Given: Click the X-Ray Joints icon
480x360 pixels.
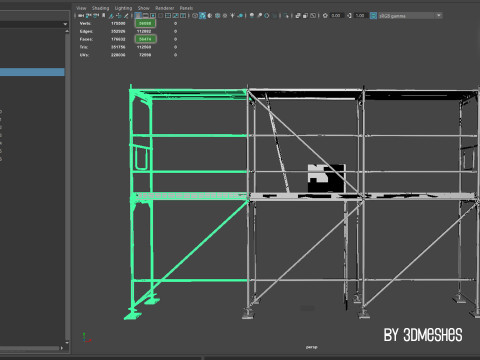Looking at the screenshot, I should click(313, 16).
